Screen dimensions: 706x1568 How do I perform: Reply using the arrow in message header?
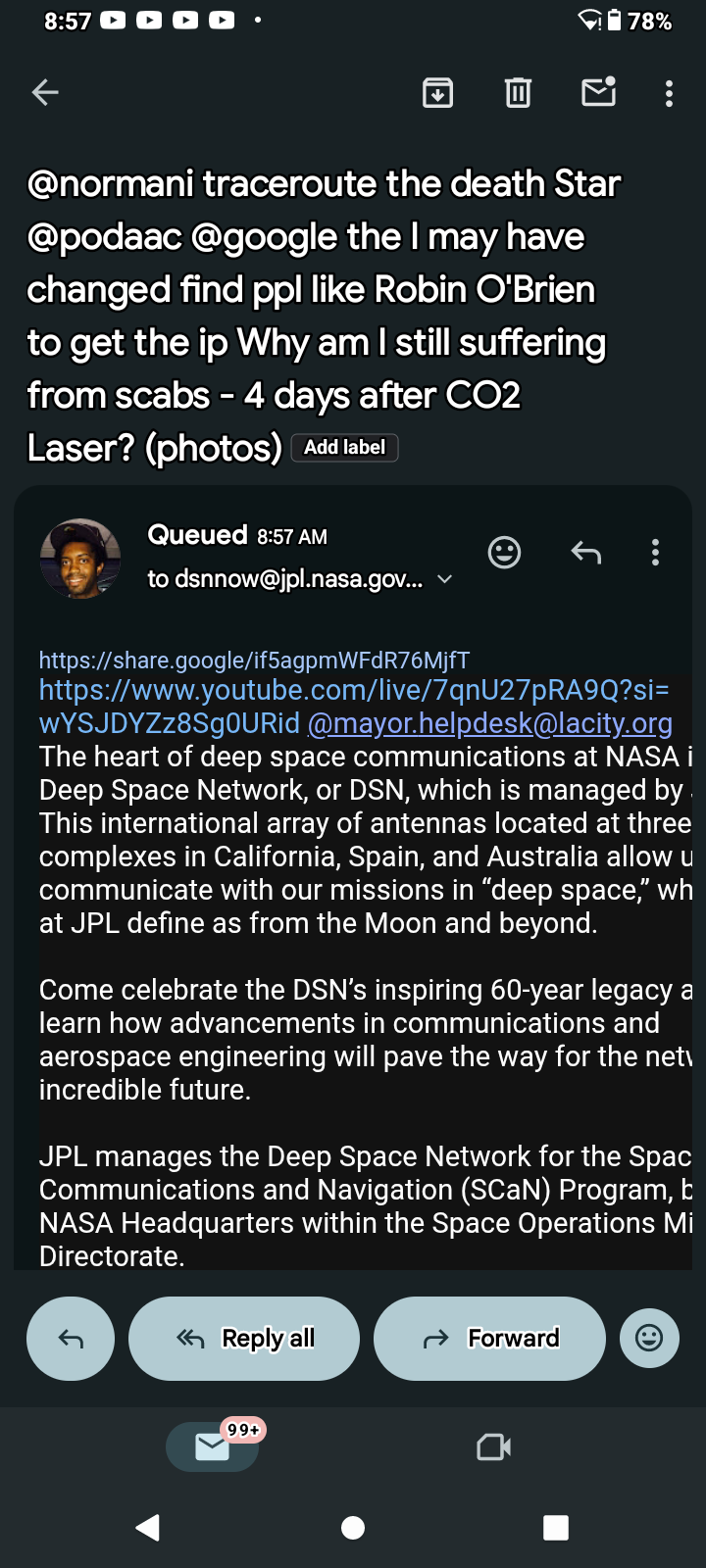coord(585,553)
